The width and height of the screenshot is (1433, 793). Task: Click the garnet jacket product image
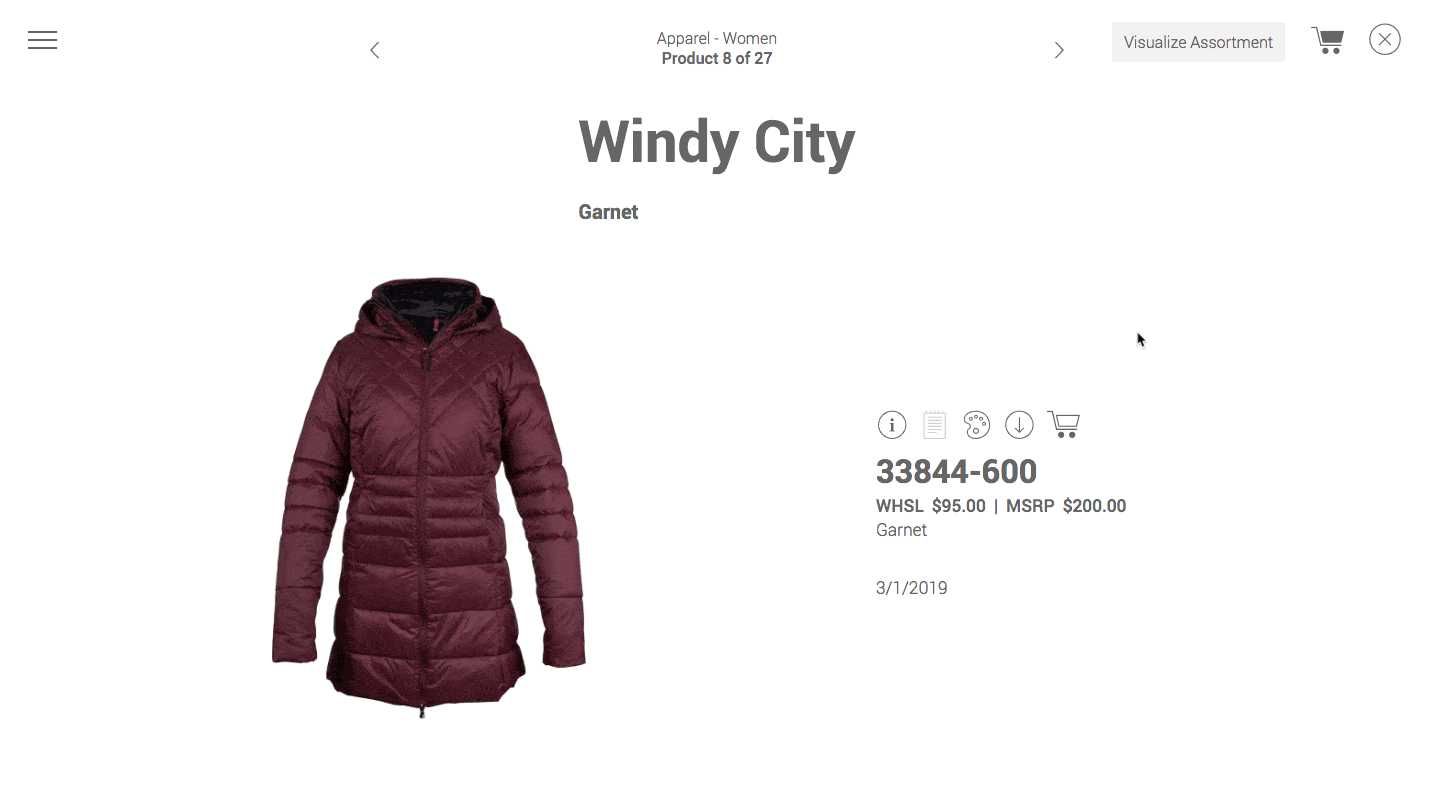coord(429,497)
